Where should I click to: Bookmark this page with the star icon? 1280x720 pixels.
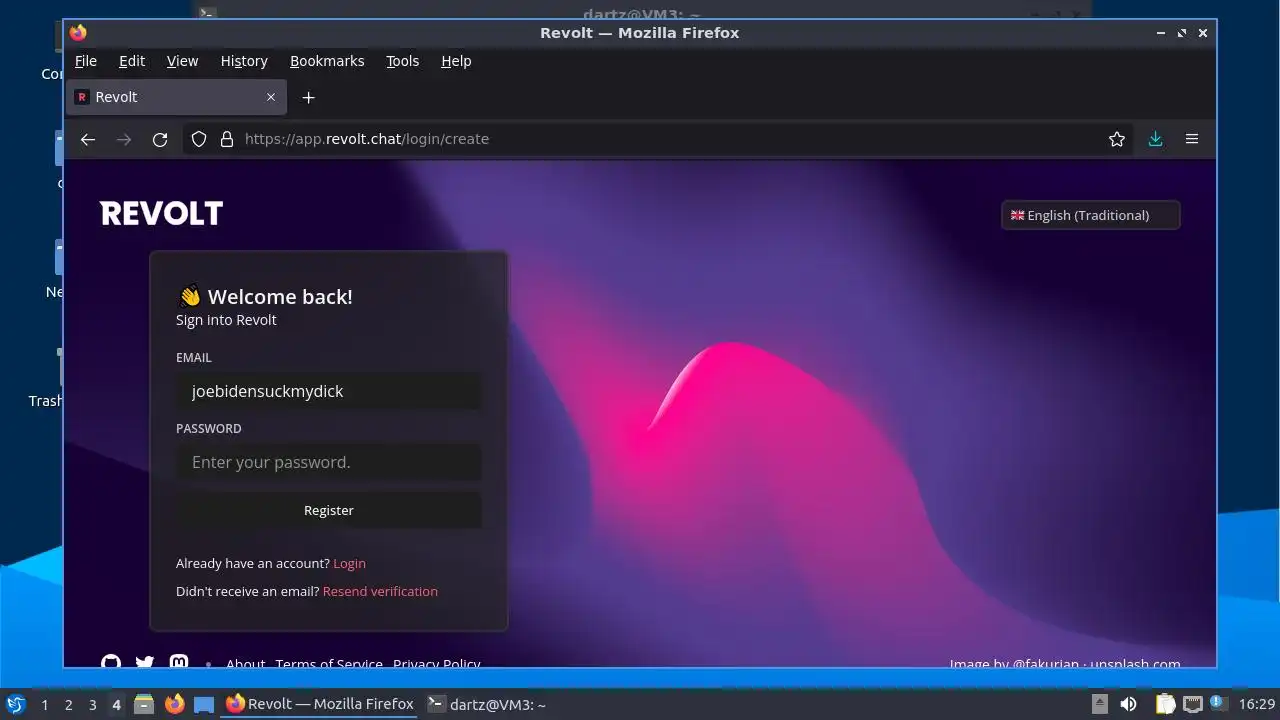pos(1117,139)
